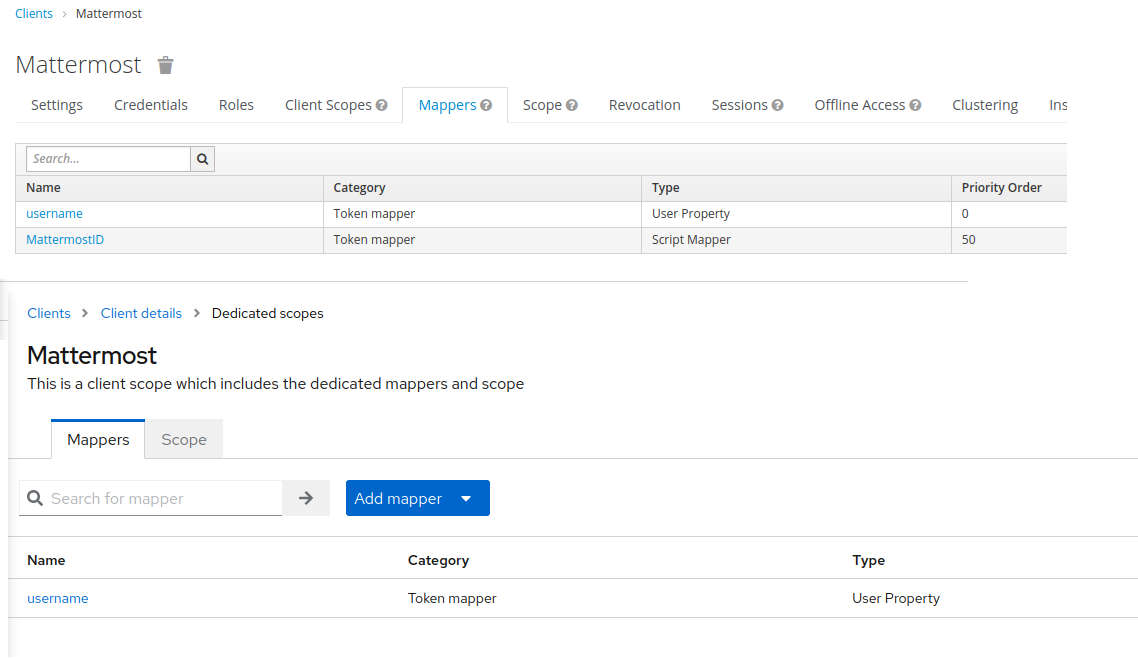Click the arrow submit button for mapper search
The width and height of the screenshot is (1138, 659).
point(306,498)
